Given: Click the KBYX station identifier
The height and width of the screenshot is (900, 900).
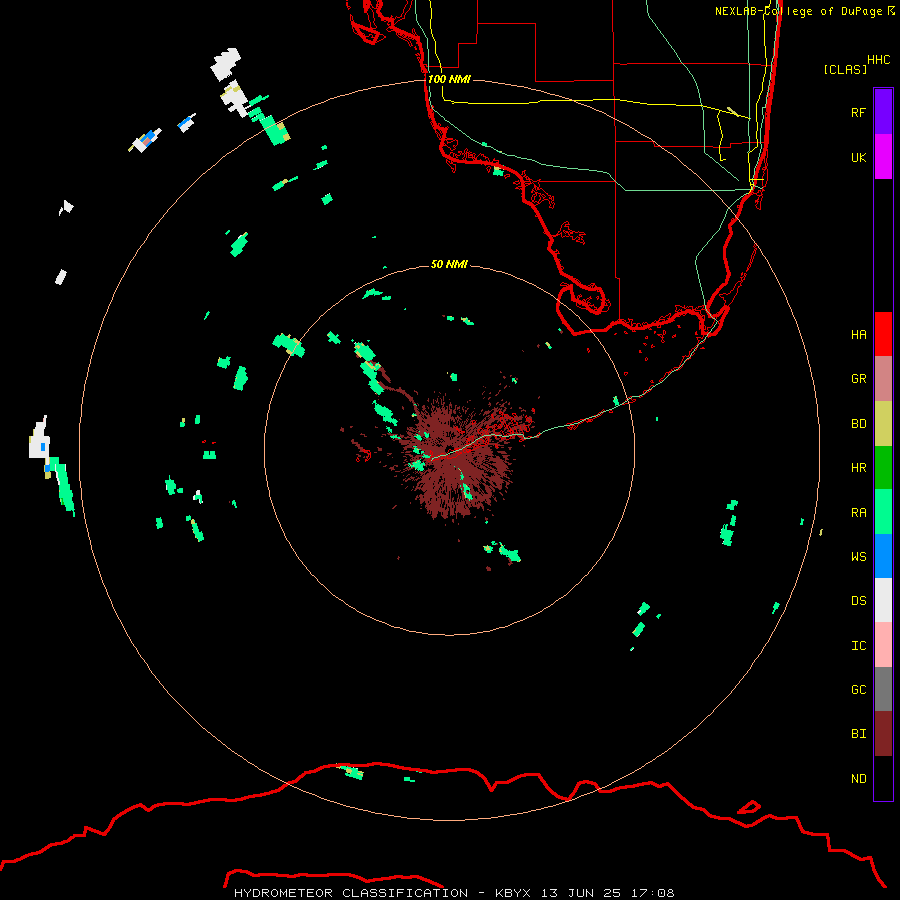Looking at the screenshot, I should pyautogui.click(x=513, y=893).
